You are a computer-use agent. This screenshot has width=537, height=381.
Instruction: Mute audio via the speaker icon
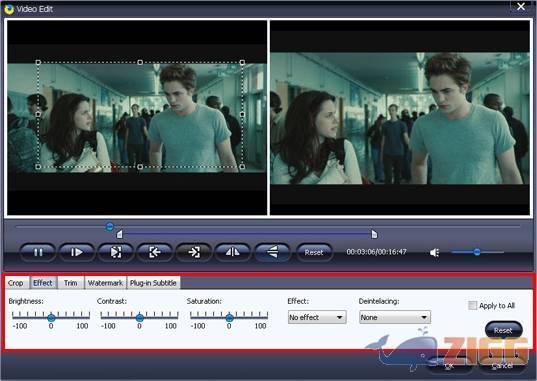coord(435,253)
